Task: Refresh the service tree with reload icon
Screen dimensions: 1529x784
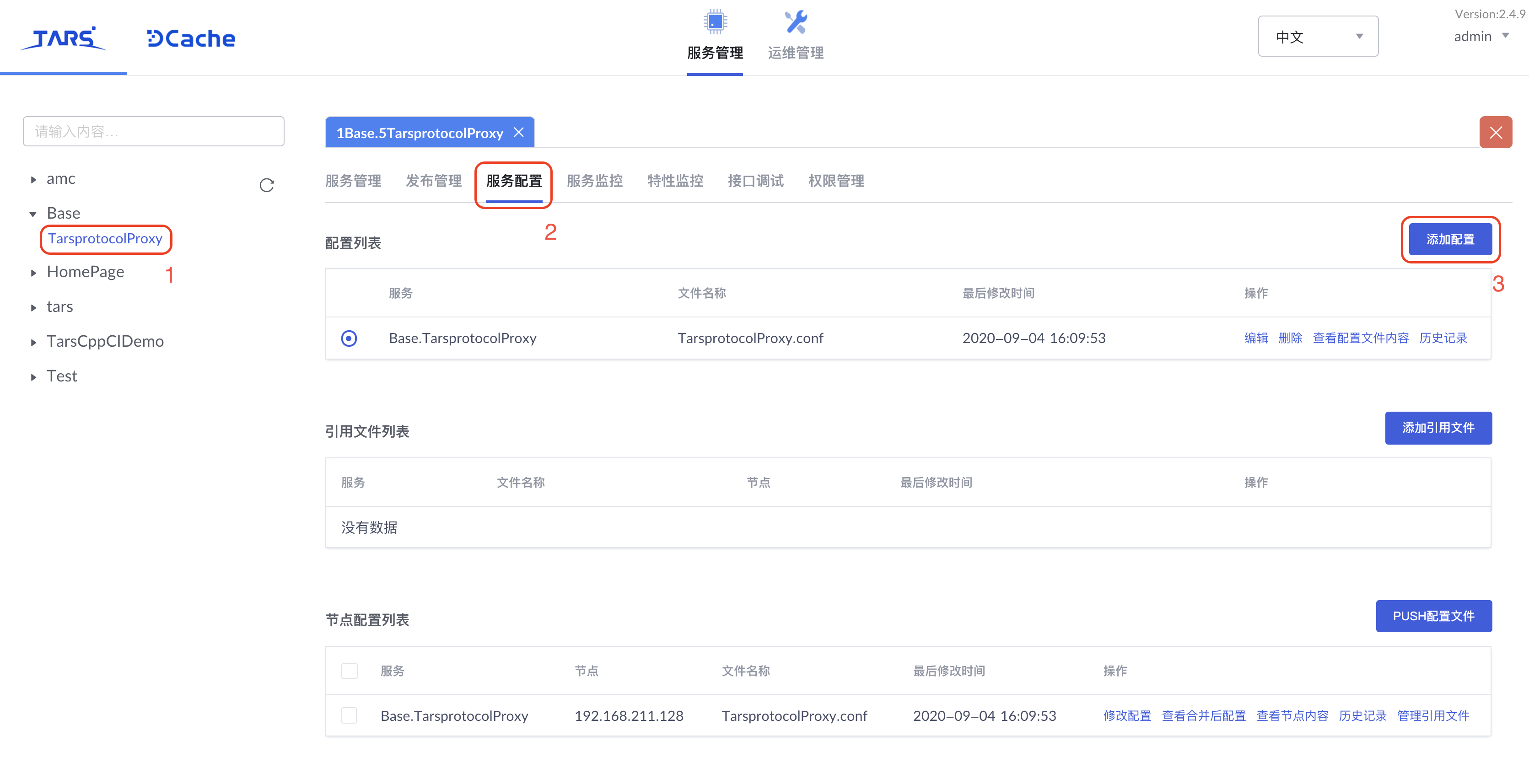Action: pyautogui.click(x=267, y=185)
